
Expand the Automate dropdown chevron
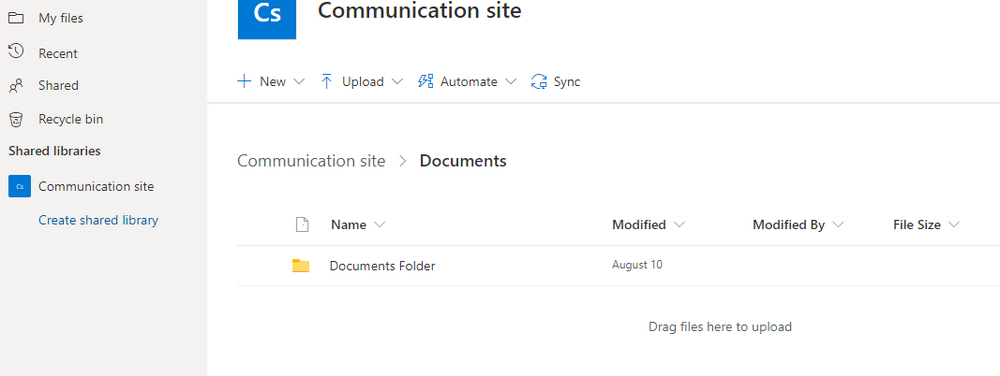[510, 82]
